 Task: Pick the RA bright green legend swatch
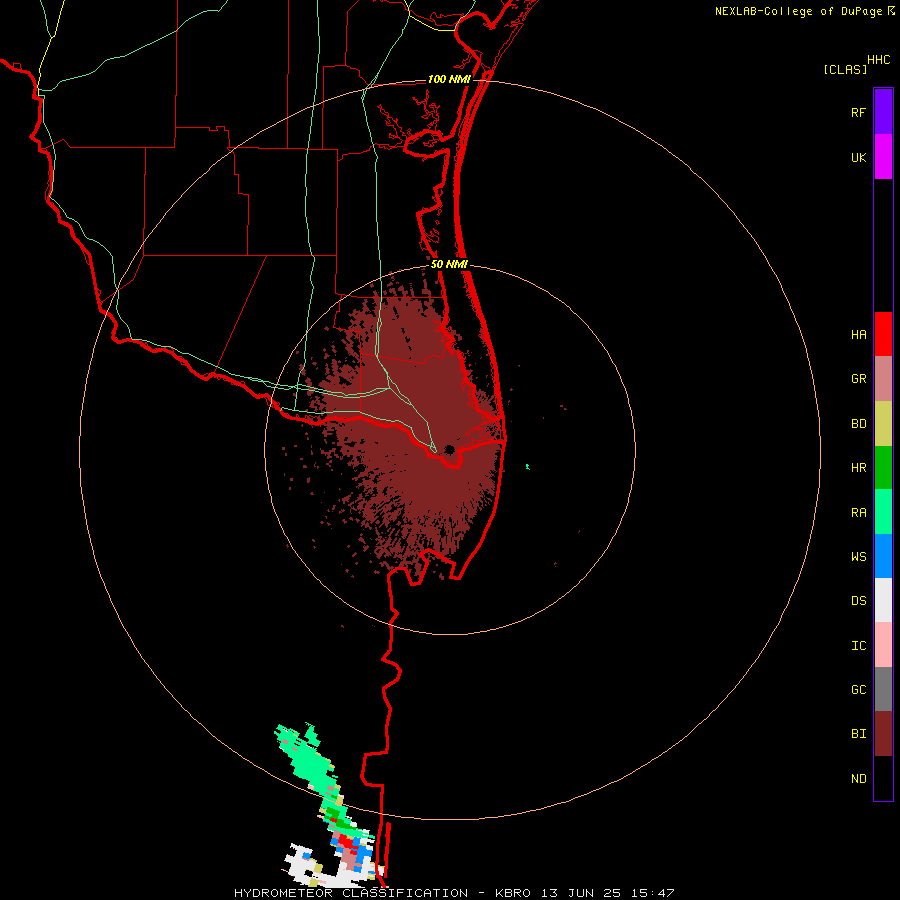[883, 512]
